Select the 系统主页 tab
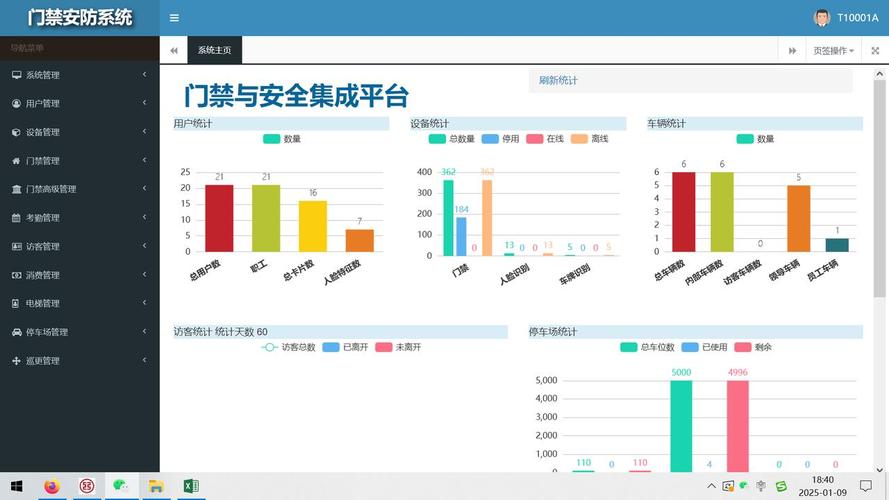 coord(214,50)
